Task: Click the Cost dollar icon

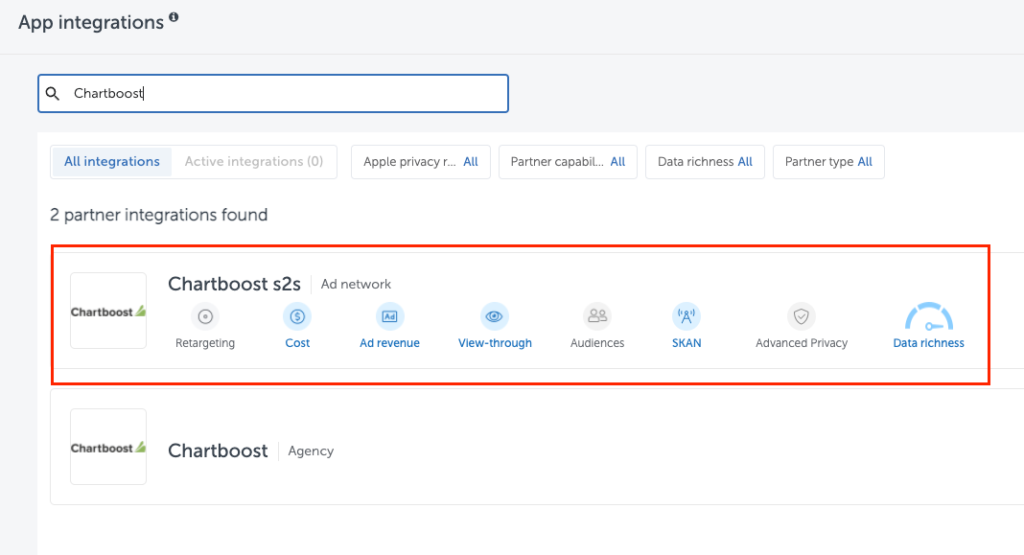Action: coord(297,317)
